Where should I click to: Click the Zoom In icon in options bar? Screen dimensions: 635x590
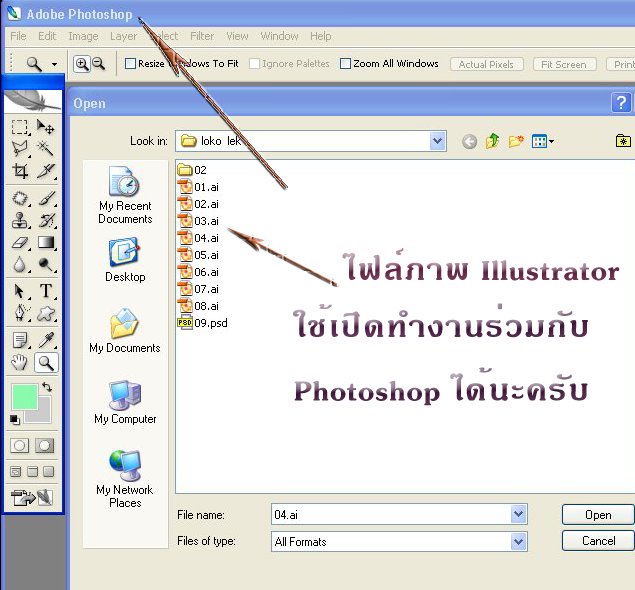[82, 64]
